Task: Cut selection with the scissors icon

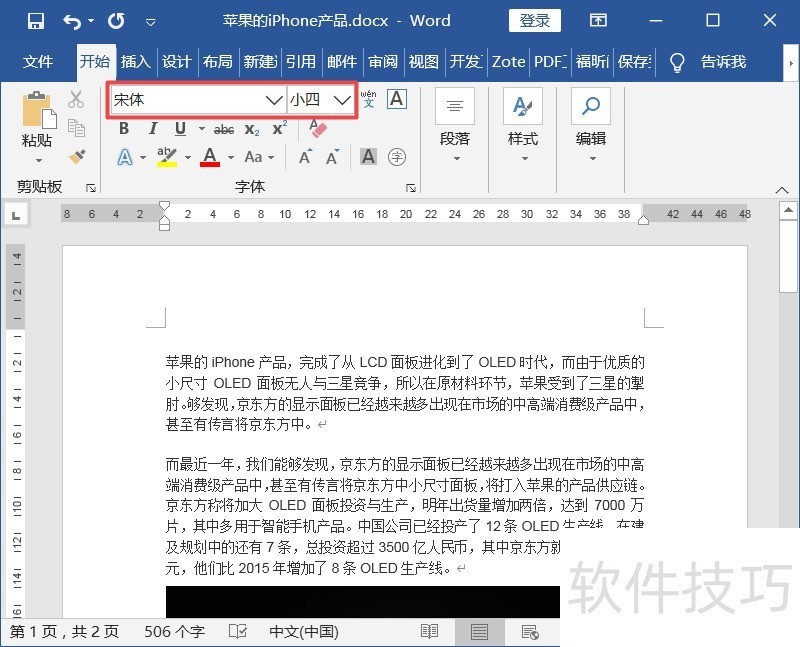Action: coord(76,99)
